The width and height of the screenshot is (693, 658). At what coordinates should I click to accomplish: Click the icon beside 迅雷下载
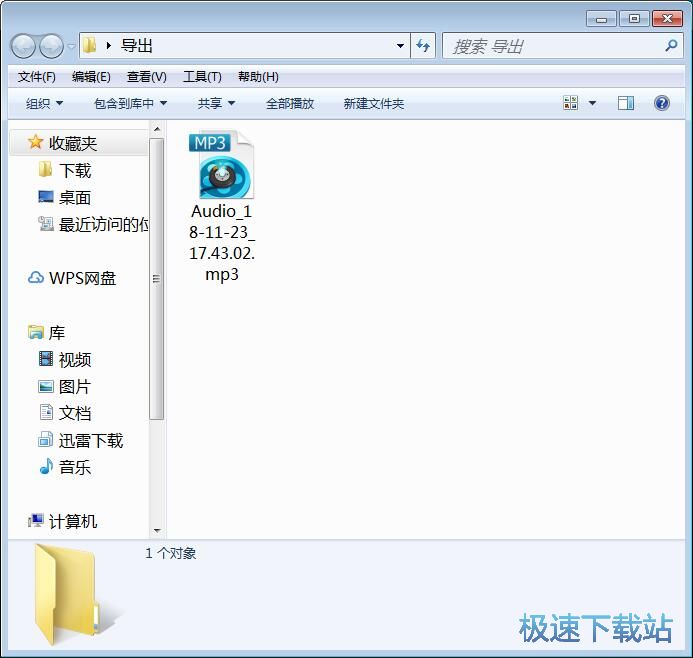[x=46, y=439]
